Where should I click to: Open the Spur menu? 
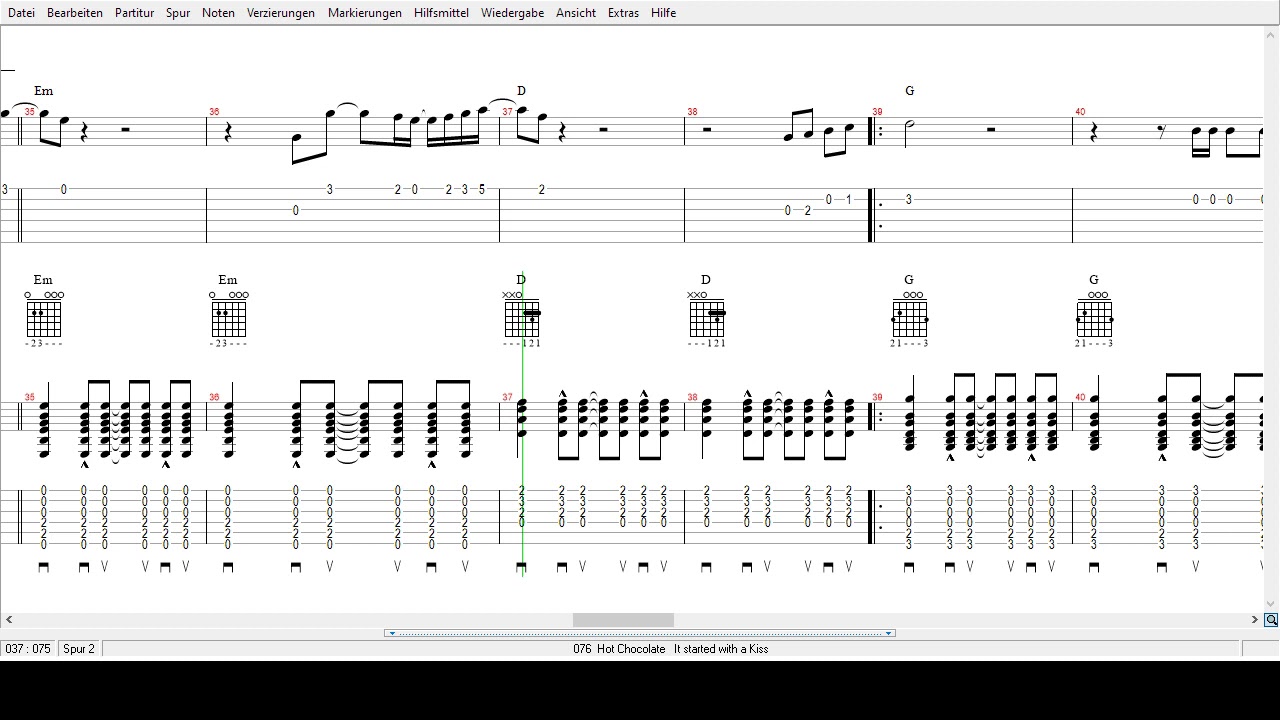pyautogui.click(x=178, y=13)
